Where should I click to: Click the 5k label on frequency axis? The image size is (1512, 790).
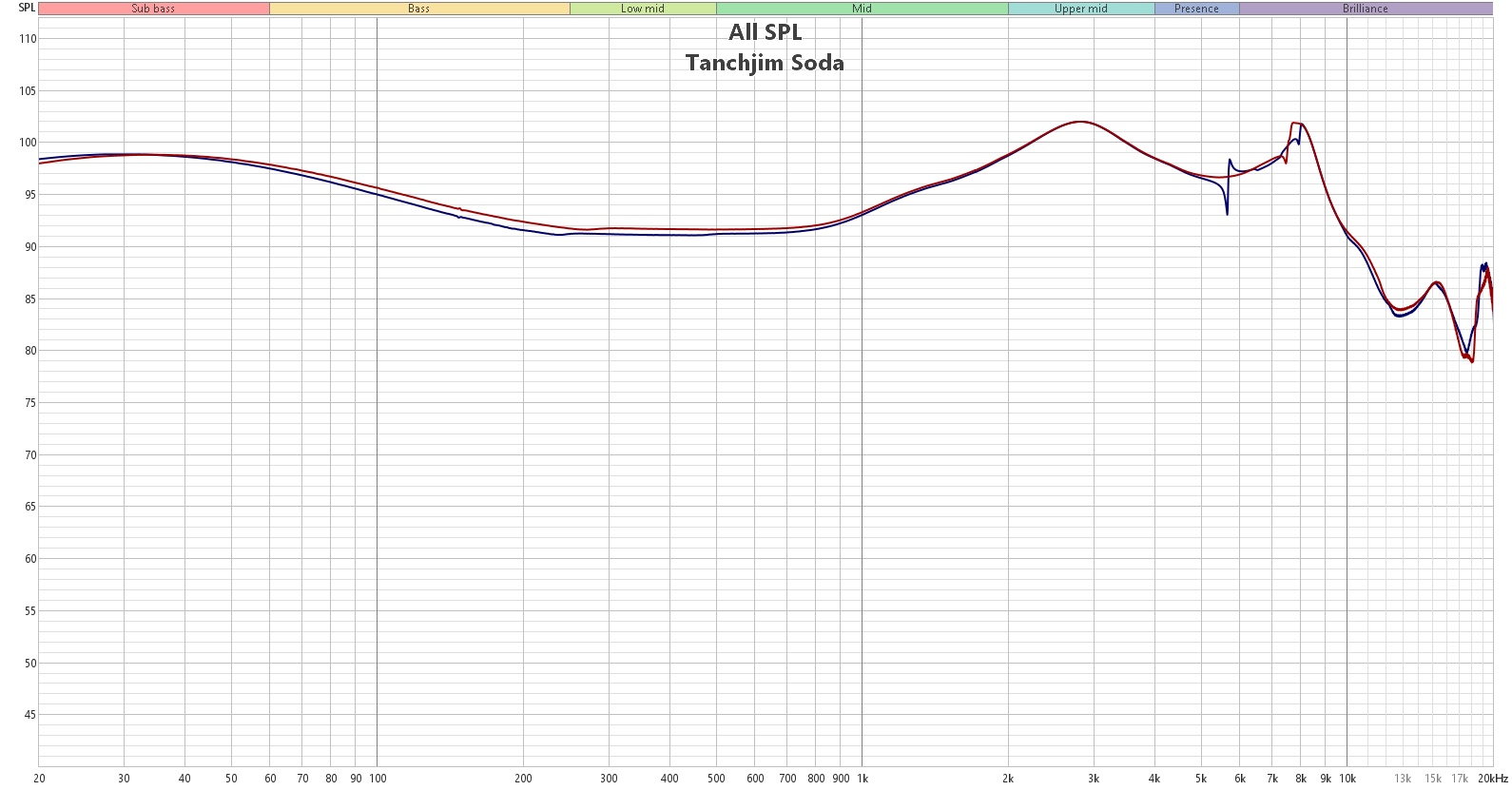coord(1201,779)
